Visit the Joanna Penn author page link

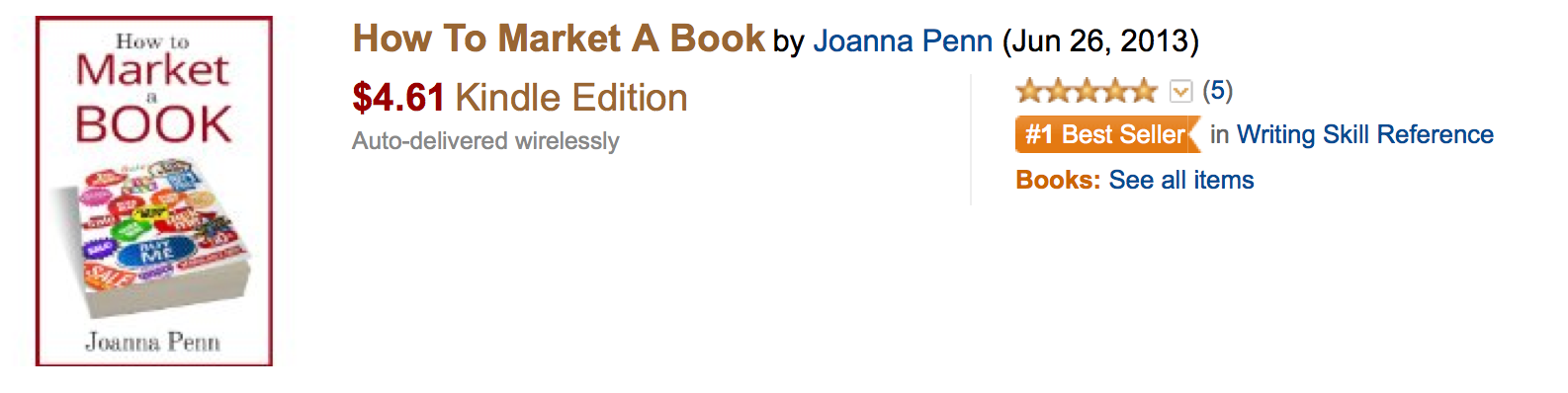pos(903,40)
